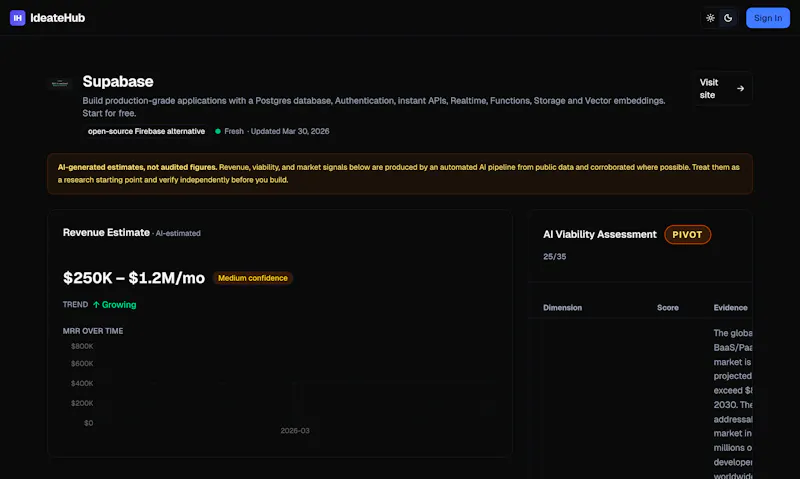This screenshot has width=800, height=479.
Task: Click the MRR OVER TIME label
Action: [x=93, y=331]
